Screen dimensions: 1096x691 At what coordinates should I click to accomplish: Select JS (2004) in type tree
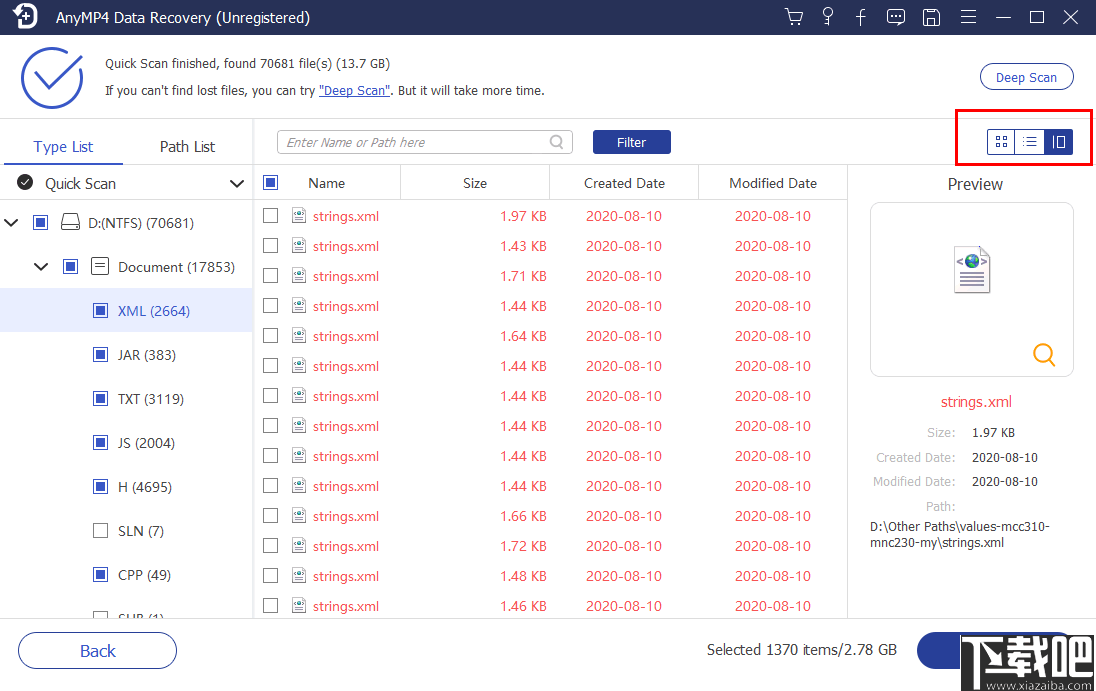(146, 443)
